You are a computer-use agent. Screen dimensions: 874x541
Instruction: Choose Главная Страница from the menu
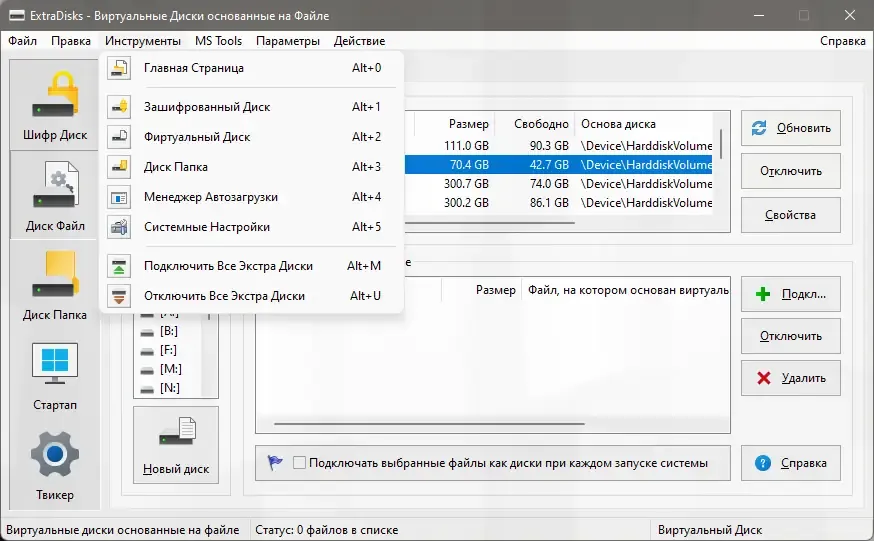251,68
